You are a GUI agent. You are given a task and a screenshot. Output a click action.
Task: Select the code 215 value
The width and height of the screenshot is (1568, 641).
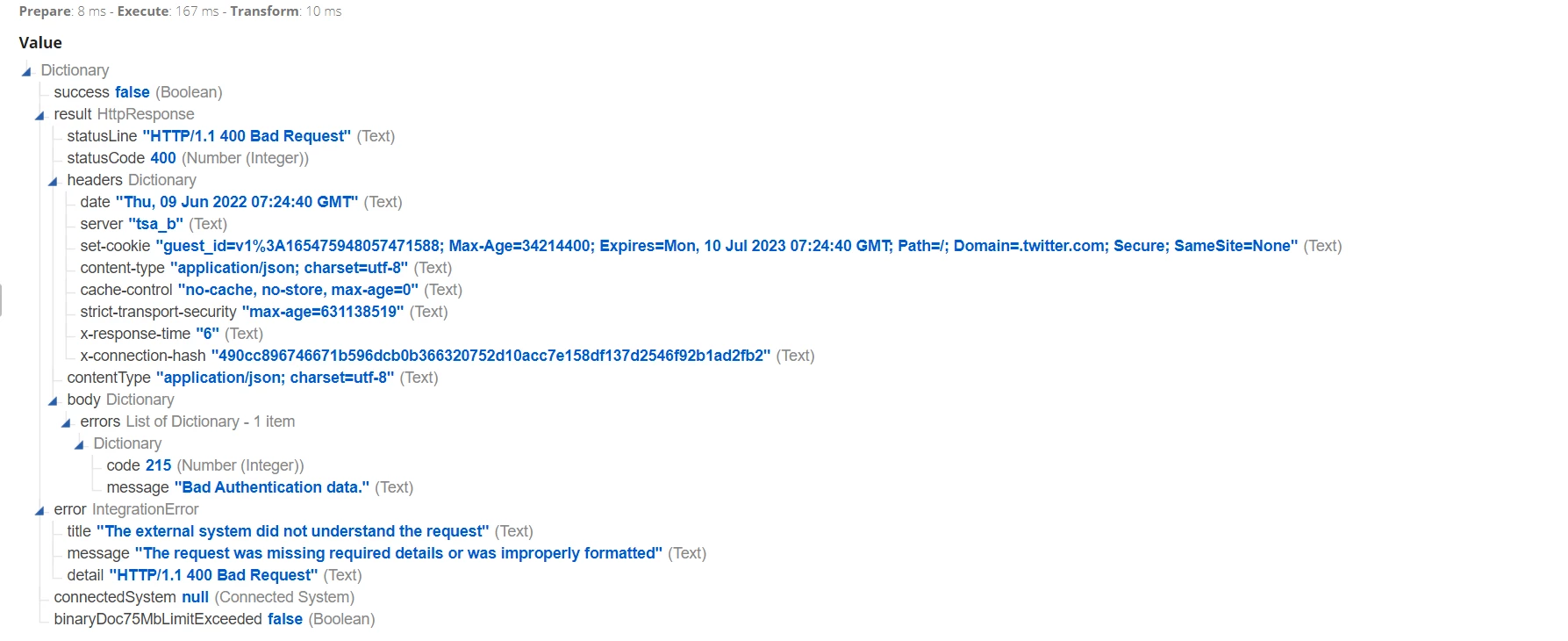click(159, 465)
